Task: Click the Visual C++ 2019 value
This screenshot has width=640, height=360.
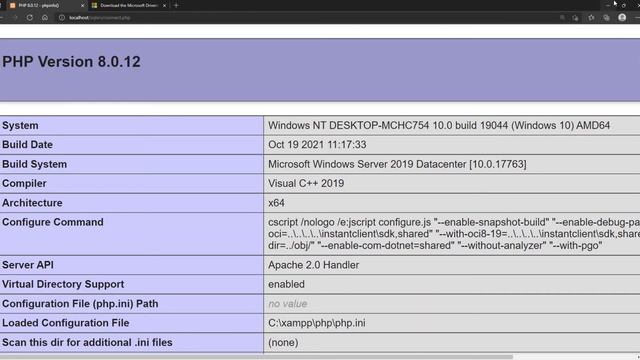Action: tap(306, 183)
